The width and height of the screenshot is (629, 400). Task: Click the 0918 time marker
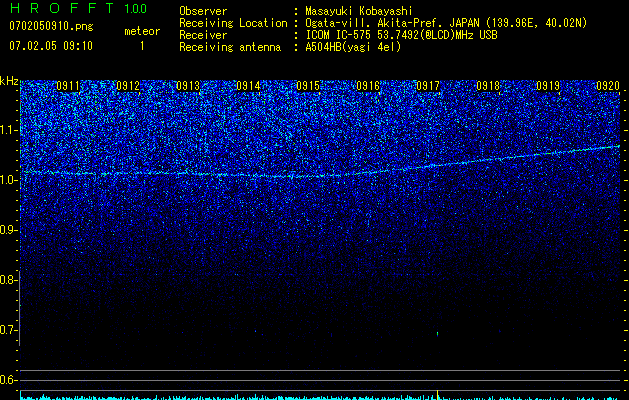coord(488,86)
